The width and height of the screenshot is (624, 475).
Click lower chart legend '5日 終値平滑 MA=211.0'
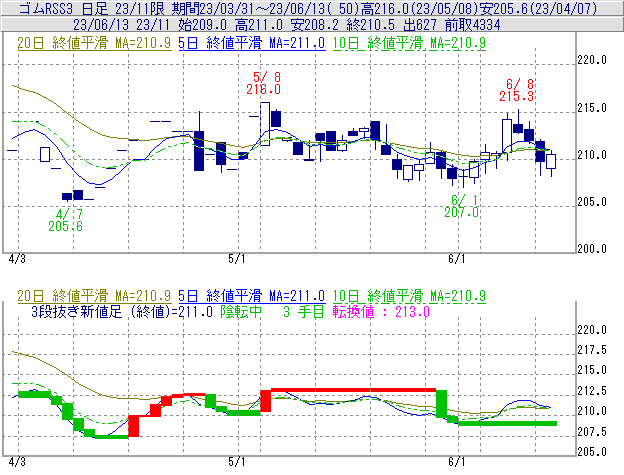[252, 296]
